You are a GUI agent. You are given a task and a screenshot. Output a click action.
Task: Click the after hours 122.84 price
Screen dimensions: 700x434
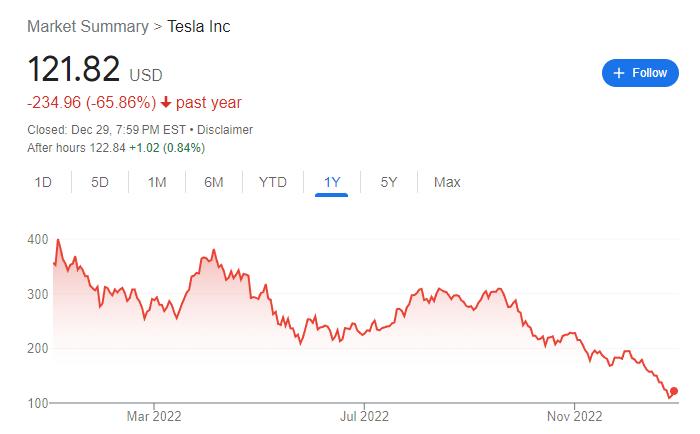[102, 148]
